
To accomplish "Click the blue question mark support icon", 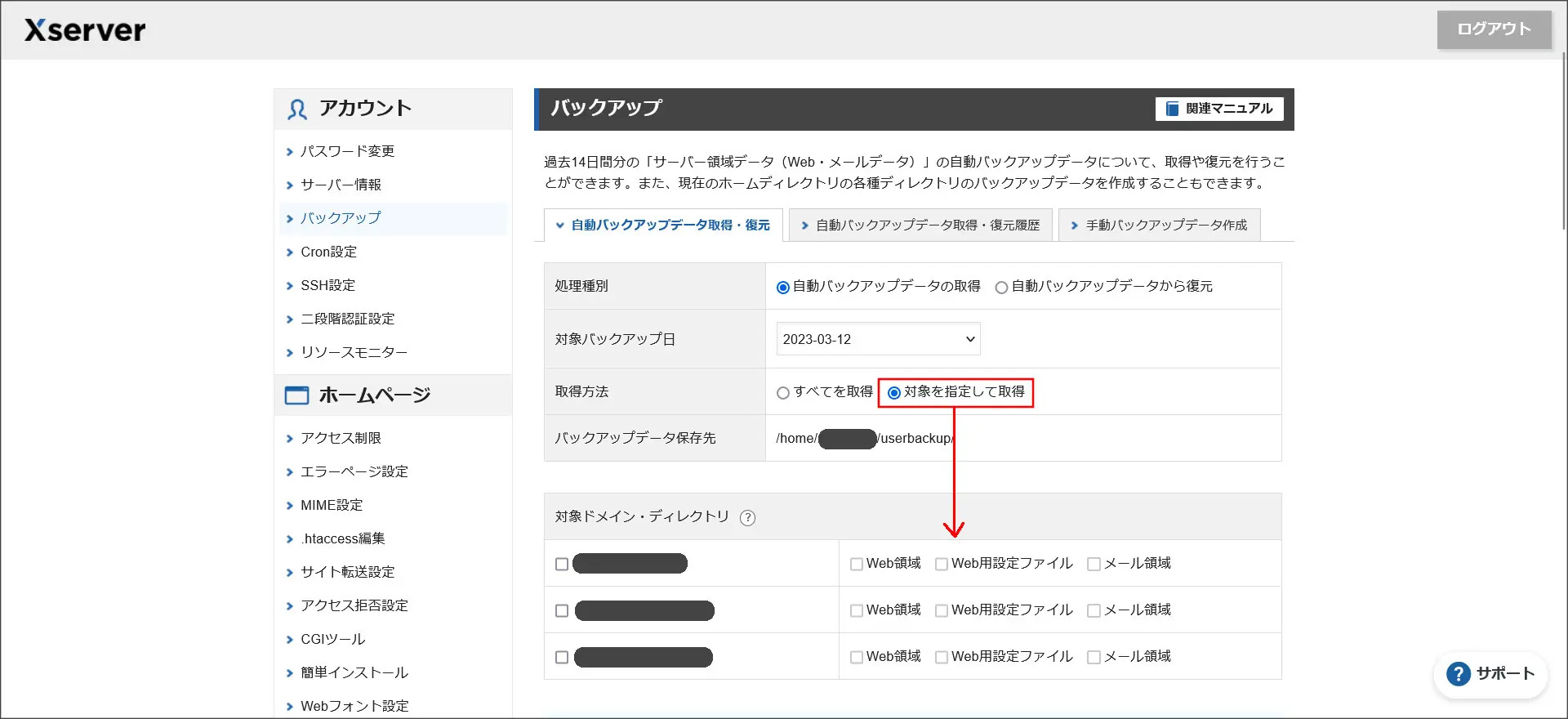I will tap(1458, 674).
